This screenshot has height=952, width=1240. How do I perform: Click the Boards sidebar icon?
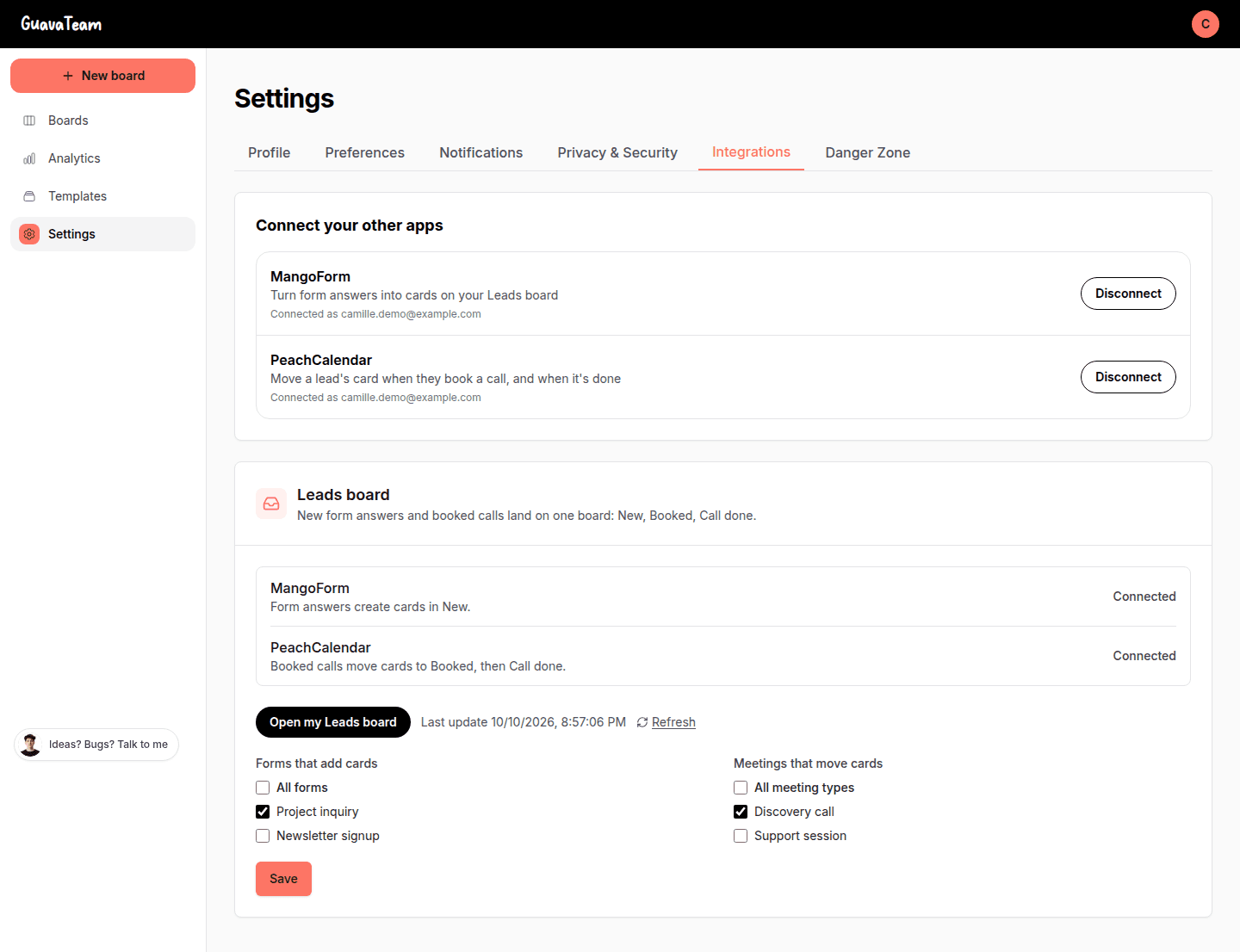(x=29, y=121)
